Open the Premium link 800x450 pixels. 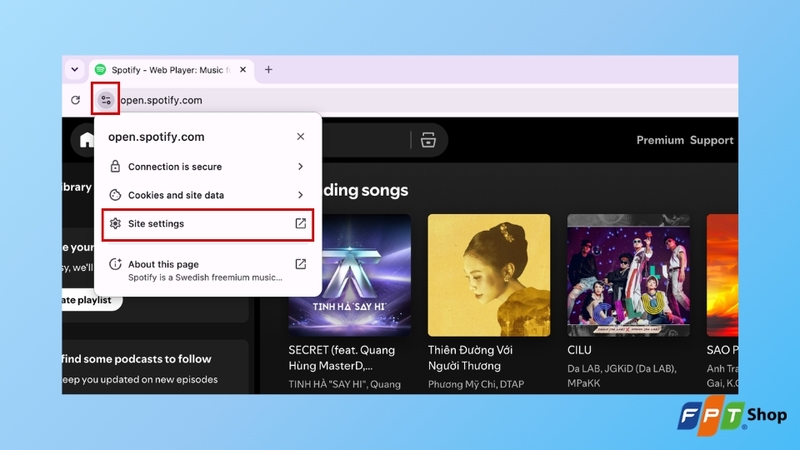[660, 140]
